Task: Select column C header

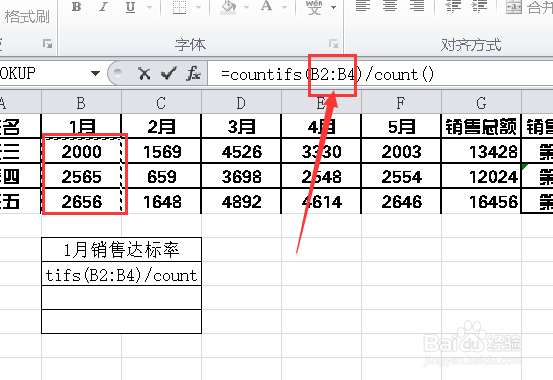Action: point(161,103)
